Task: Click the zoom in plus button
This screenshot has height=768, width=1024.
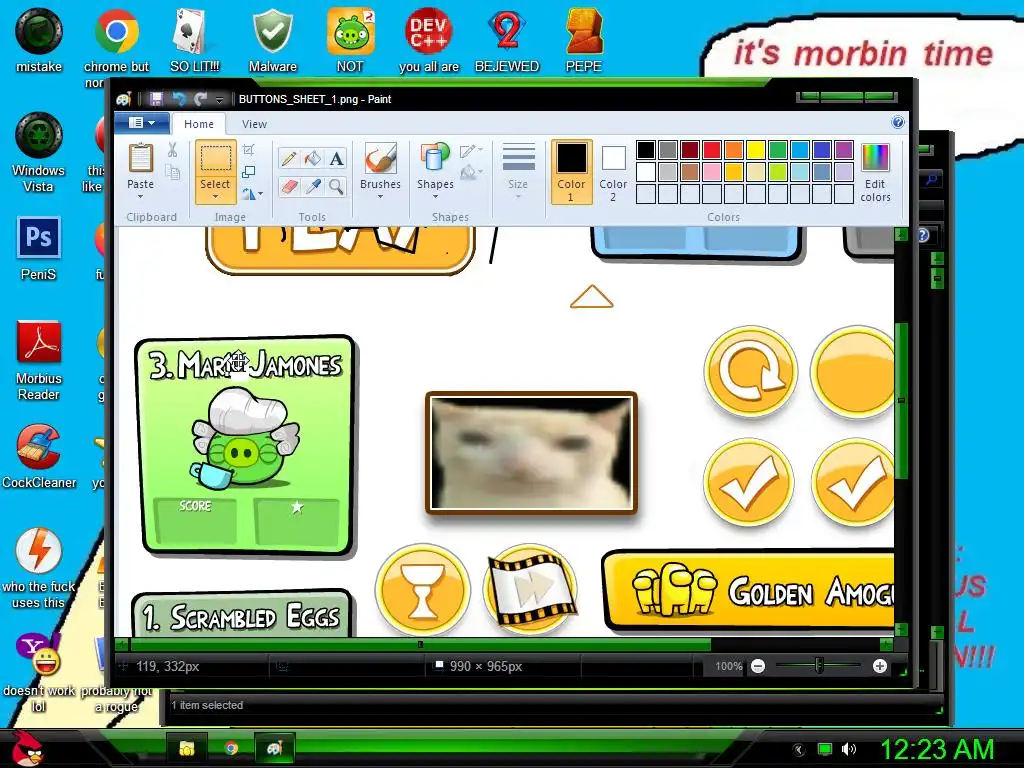Action: click(880, 666)
